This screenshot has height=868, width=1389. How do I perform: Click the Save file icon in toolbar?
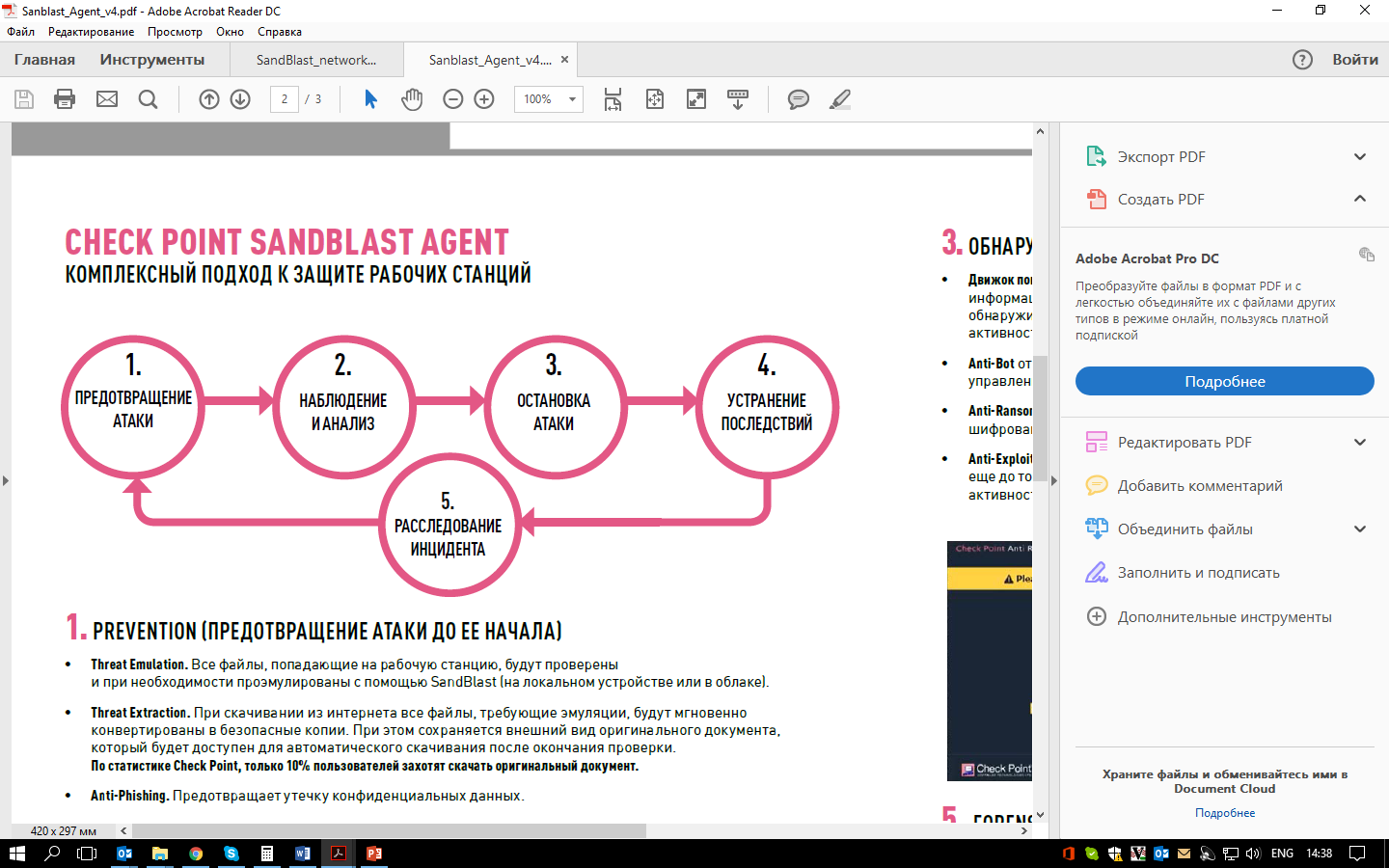click(x=24, y=99)
